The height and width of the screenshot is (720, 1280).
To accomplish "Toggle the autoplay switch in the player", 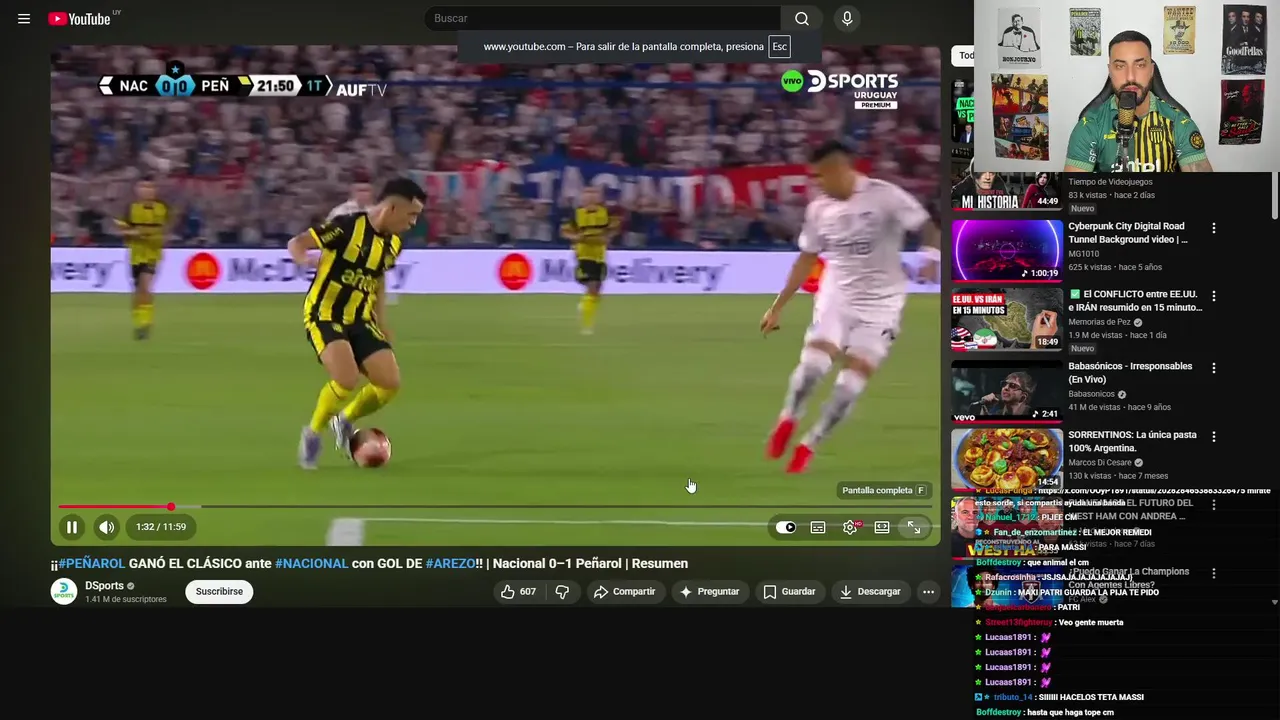I will pyautogui.click(x=786, y=527).
